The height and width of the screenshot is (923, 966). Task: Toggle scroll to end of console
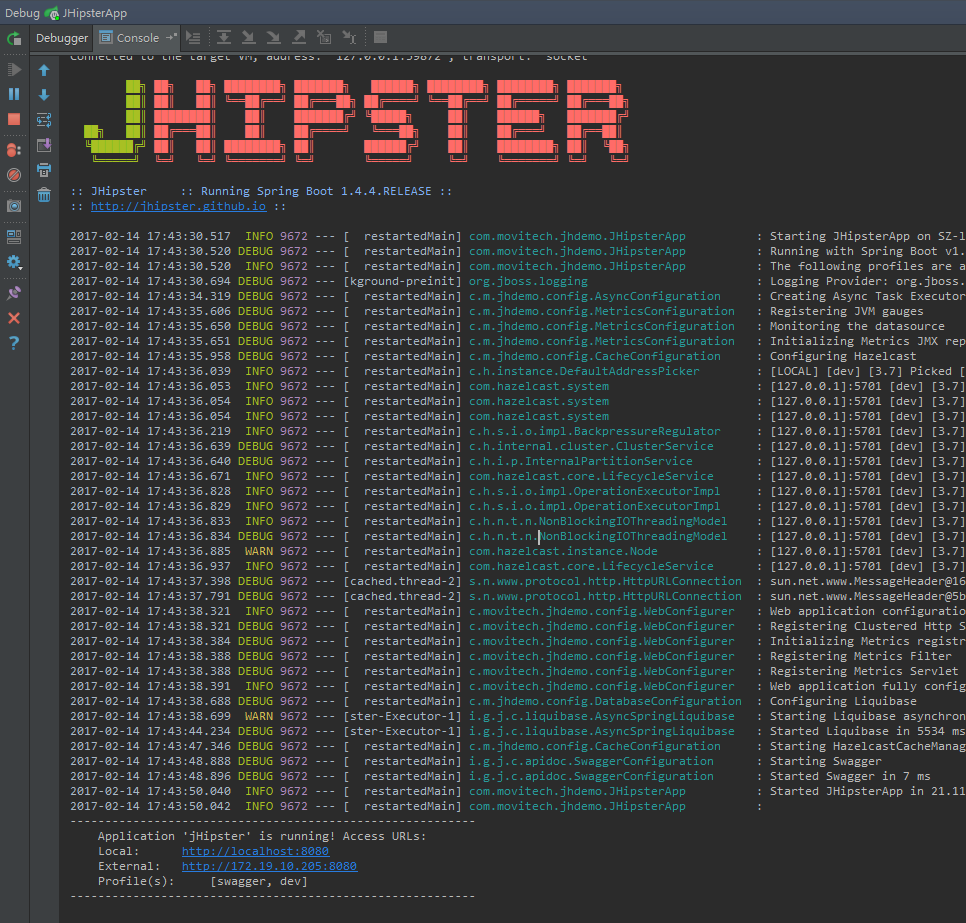44,145
